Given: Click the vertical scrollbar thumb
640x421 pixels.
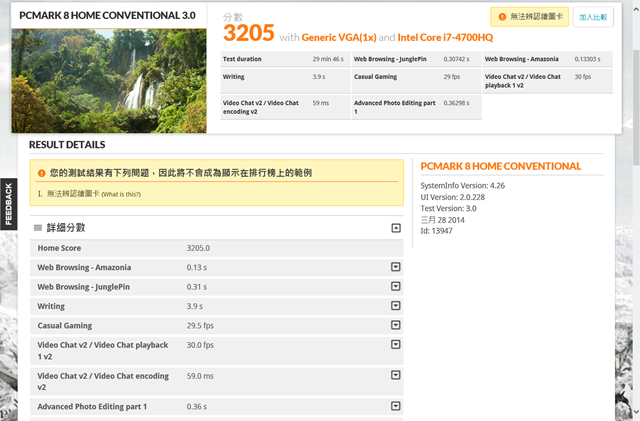Looking at the screenshot, I should tap(636, 107).
